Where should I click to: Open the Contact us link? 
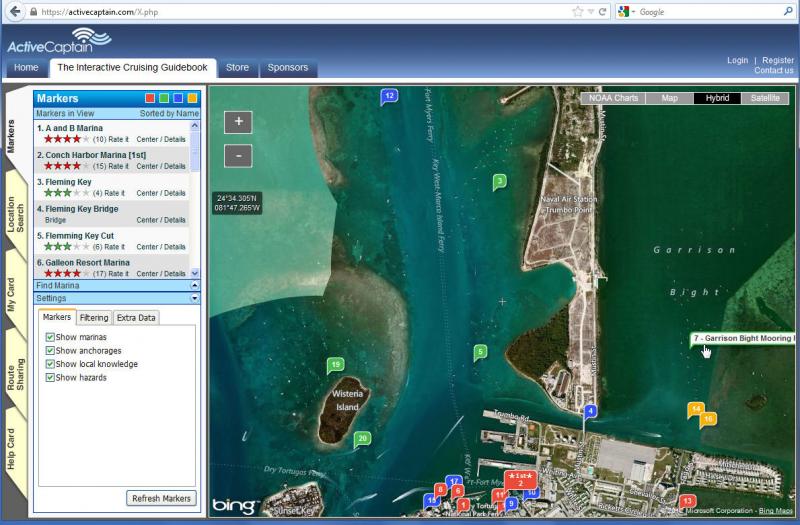tap(774, 70)
